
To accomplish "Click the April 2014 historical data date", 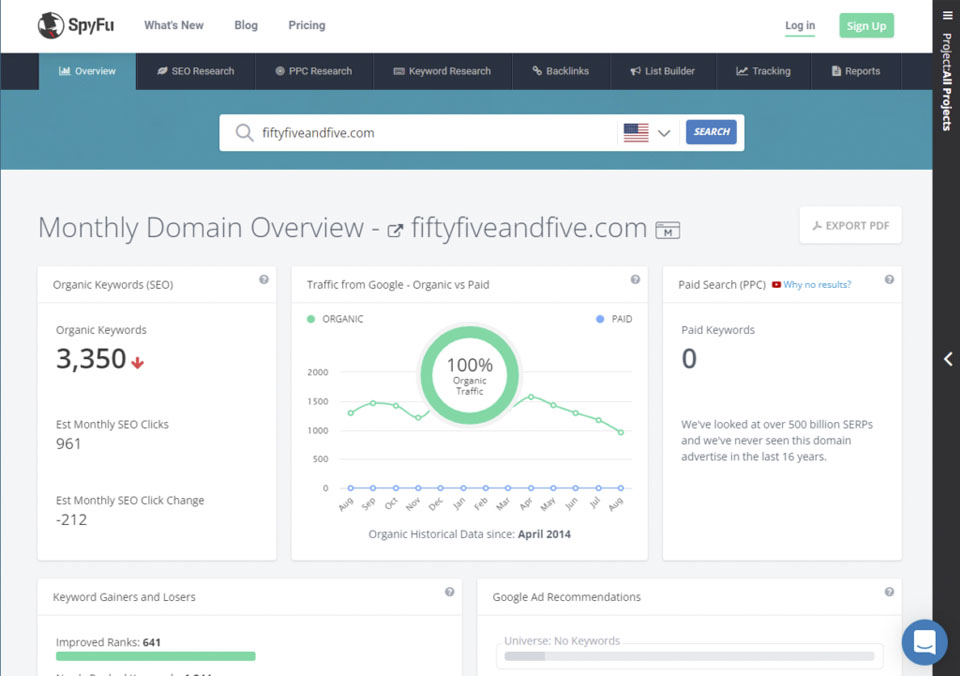I will (x=544, y=534).
